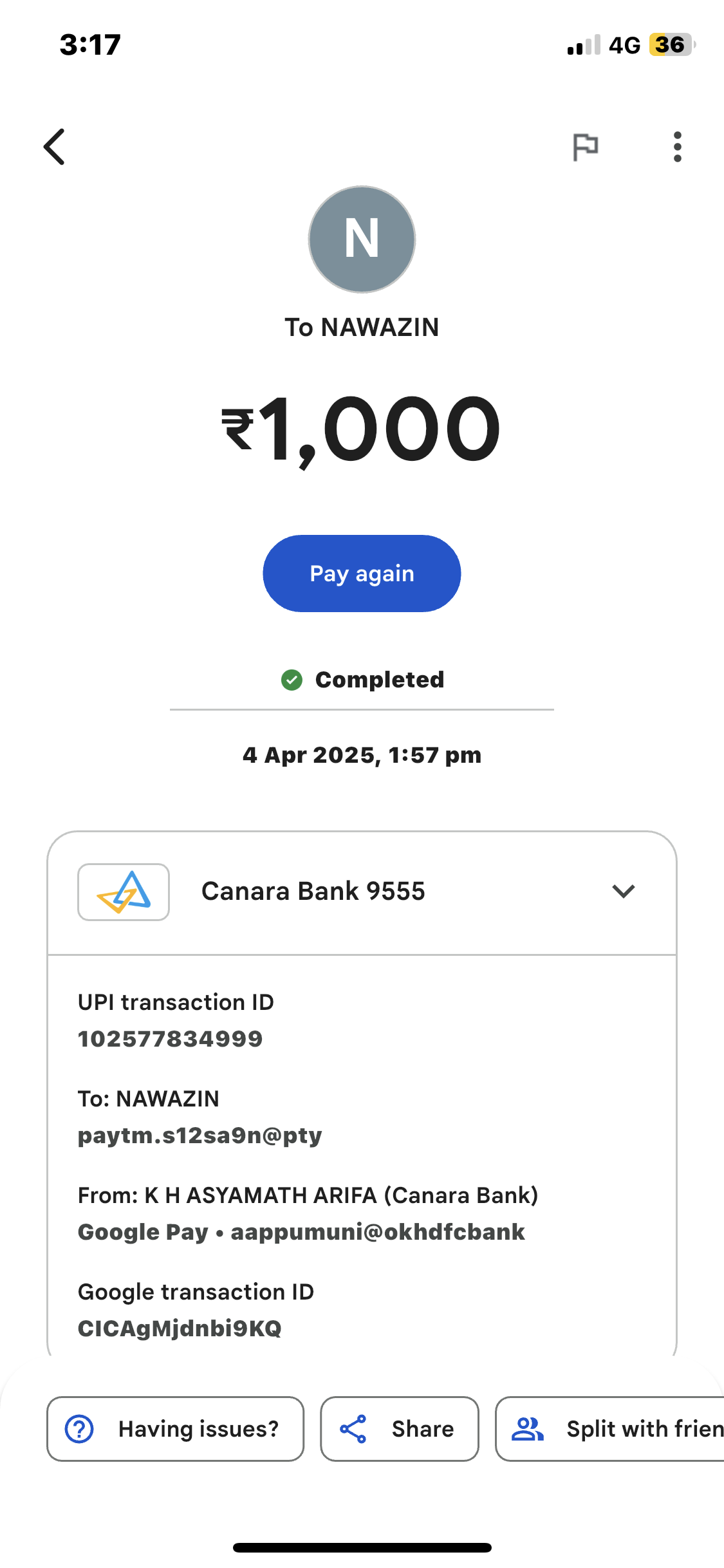Tap the UPI transaction ID number
Screen dimensions: 724x1568
point(171,1039)
